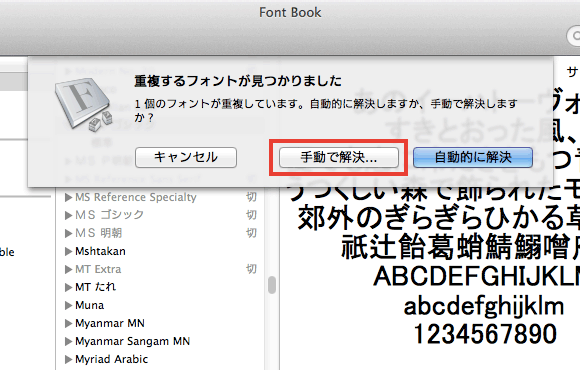580x370 pixels.
Task: Select MT Extra in font list
Action: tap(98, 269)
